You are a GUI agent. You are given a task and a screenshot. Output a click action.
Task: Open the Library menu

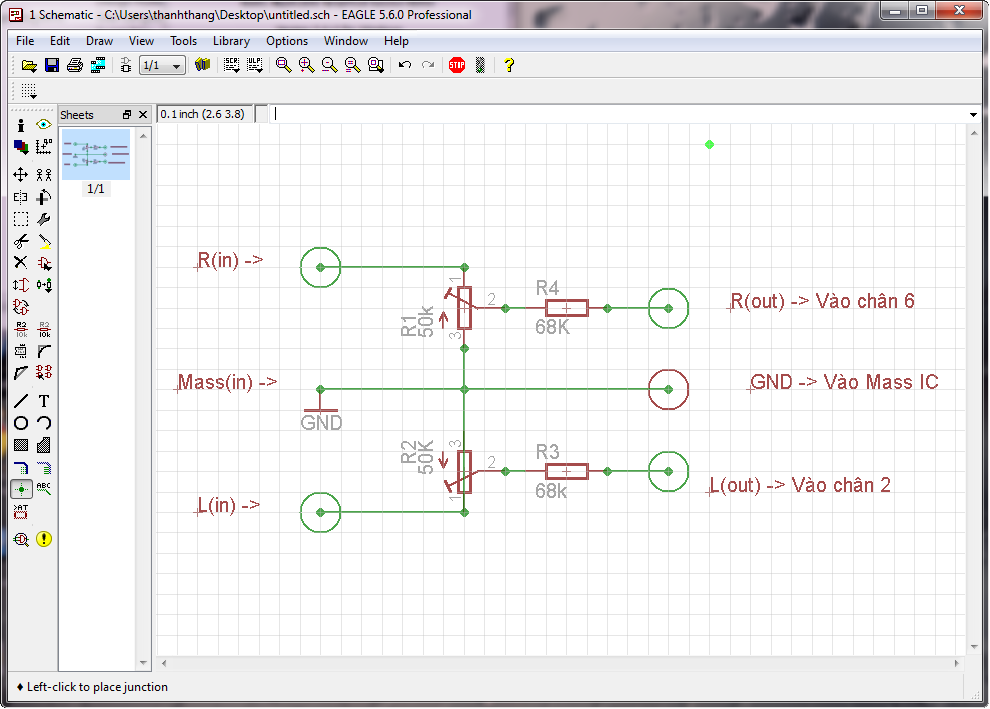(231, 41)
